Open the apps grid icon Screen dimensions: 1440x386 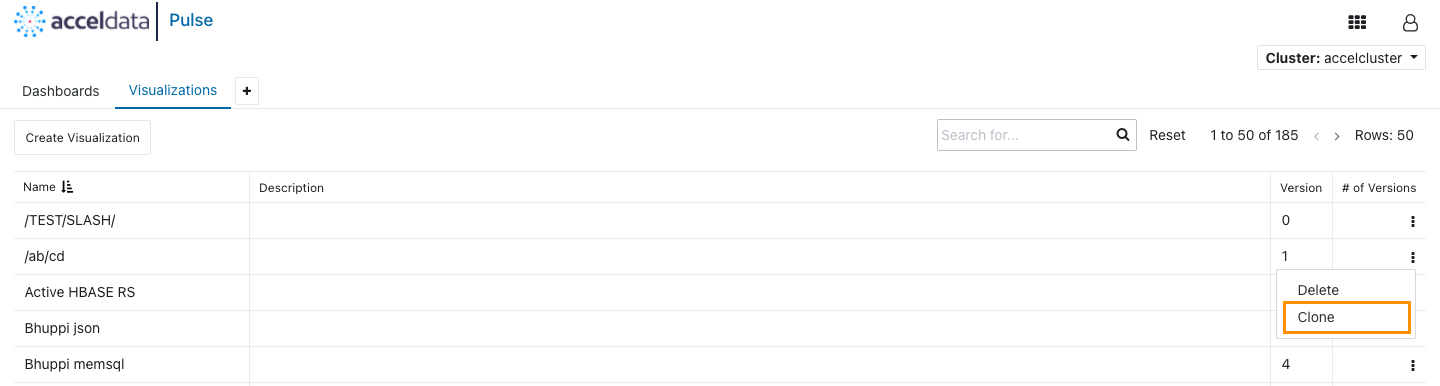coord(1357,22)
